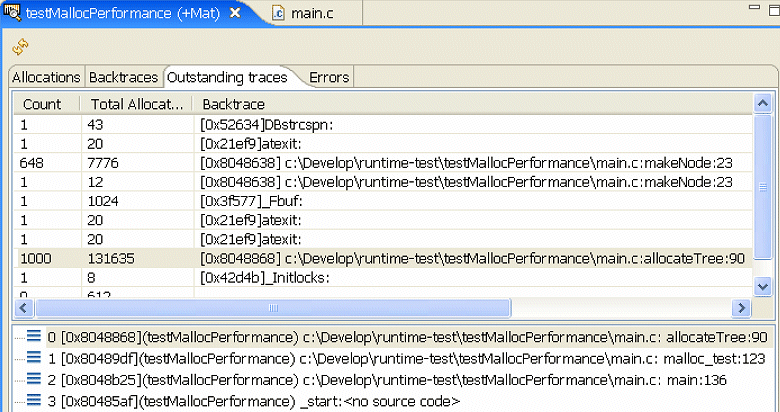
Task: Select the Errors tab
Action: click(329, 77)
